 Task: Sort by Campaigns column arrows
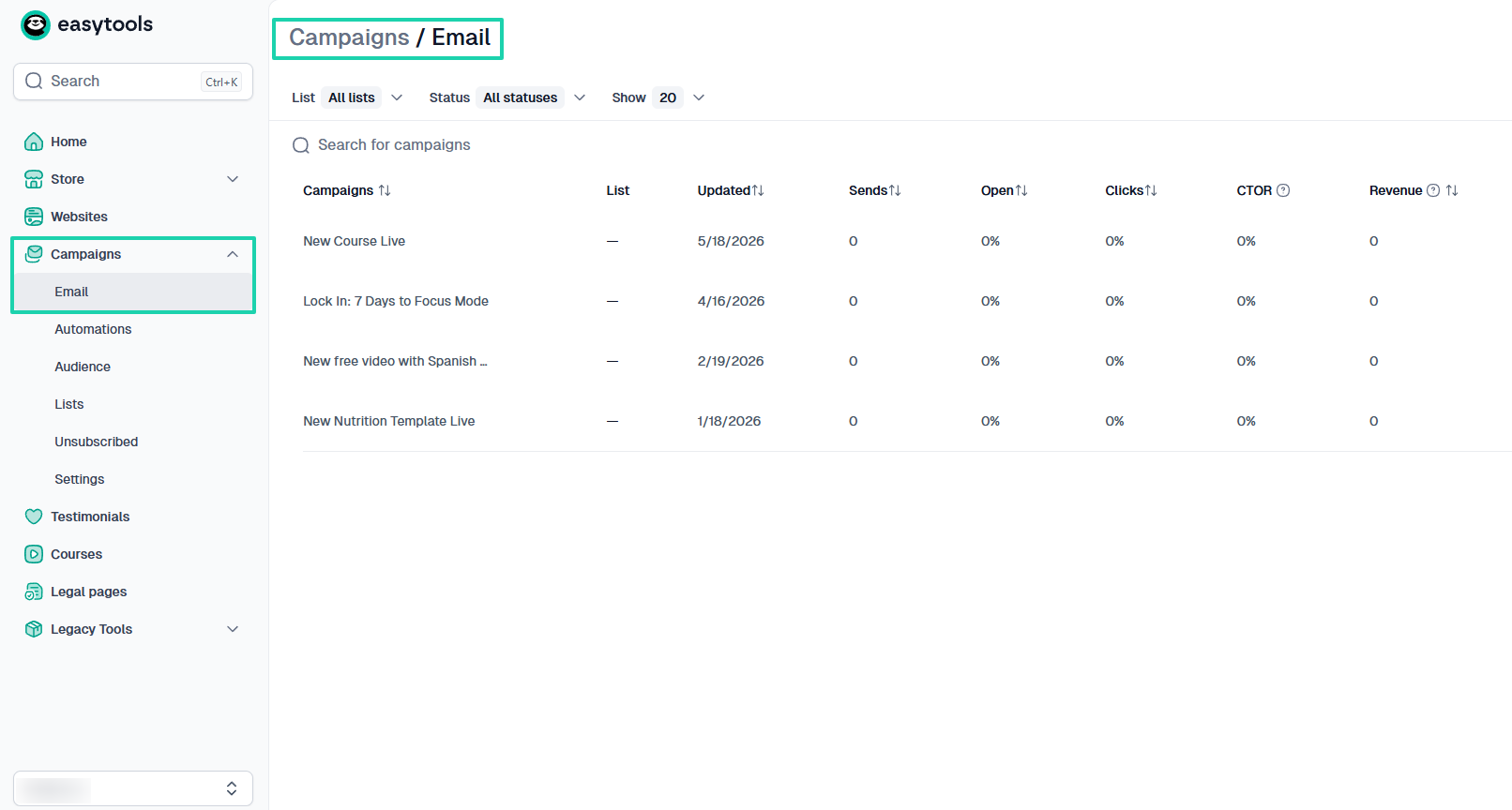[385, 190]
